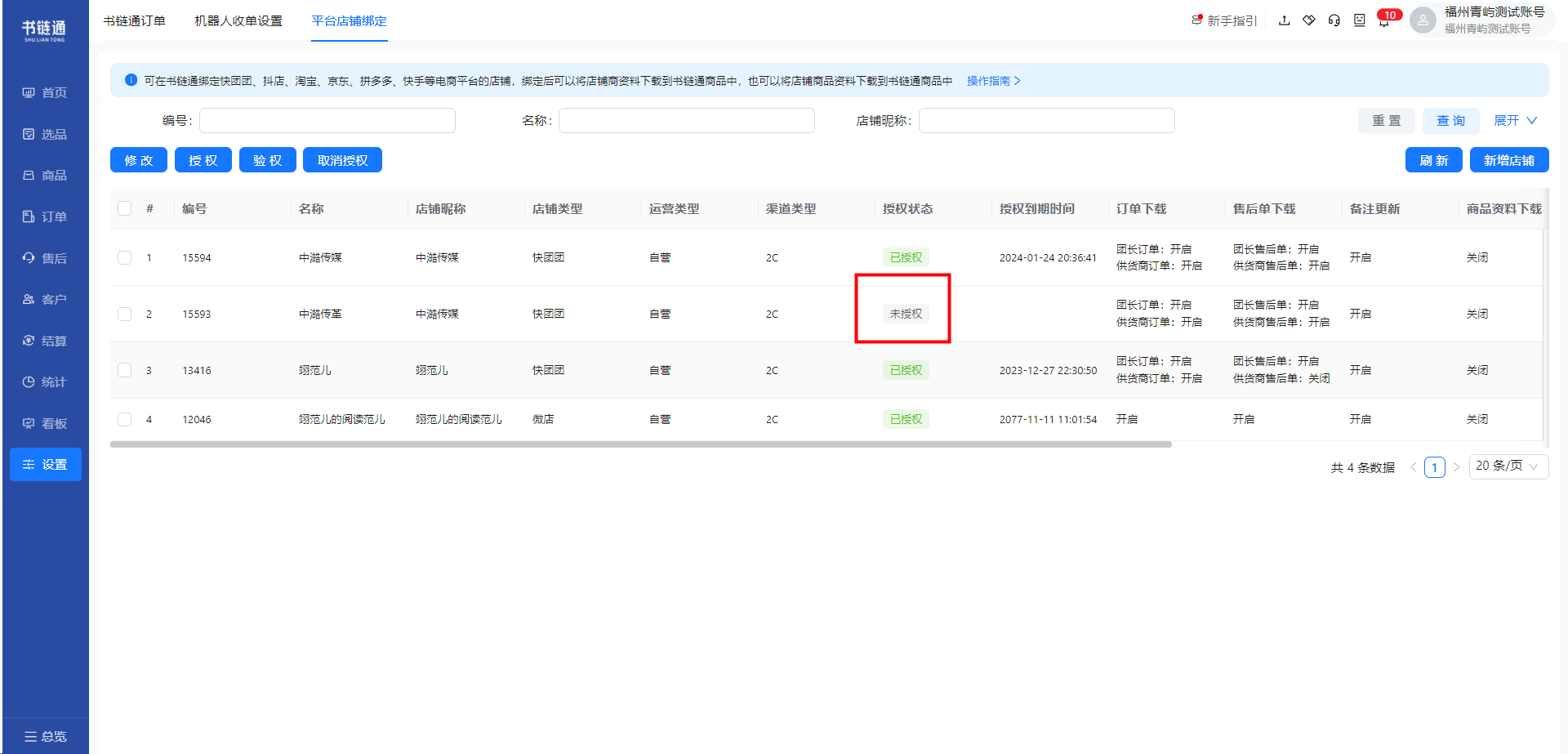Click the info icon in the blue notice banner
The image size is (1568, 754).
tap(131, 80)
